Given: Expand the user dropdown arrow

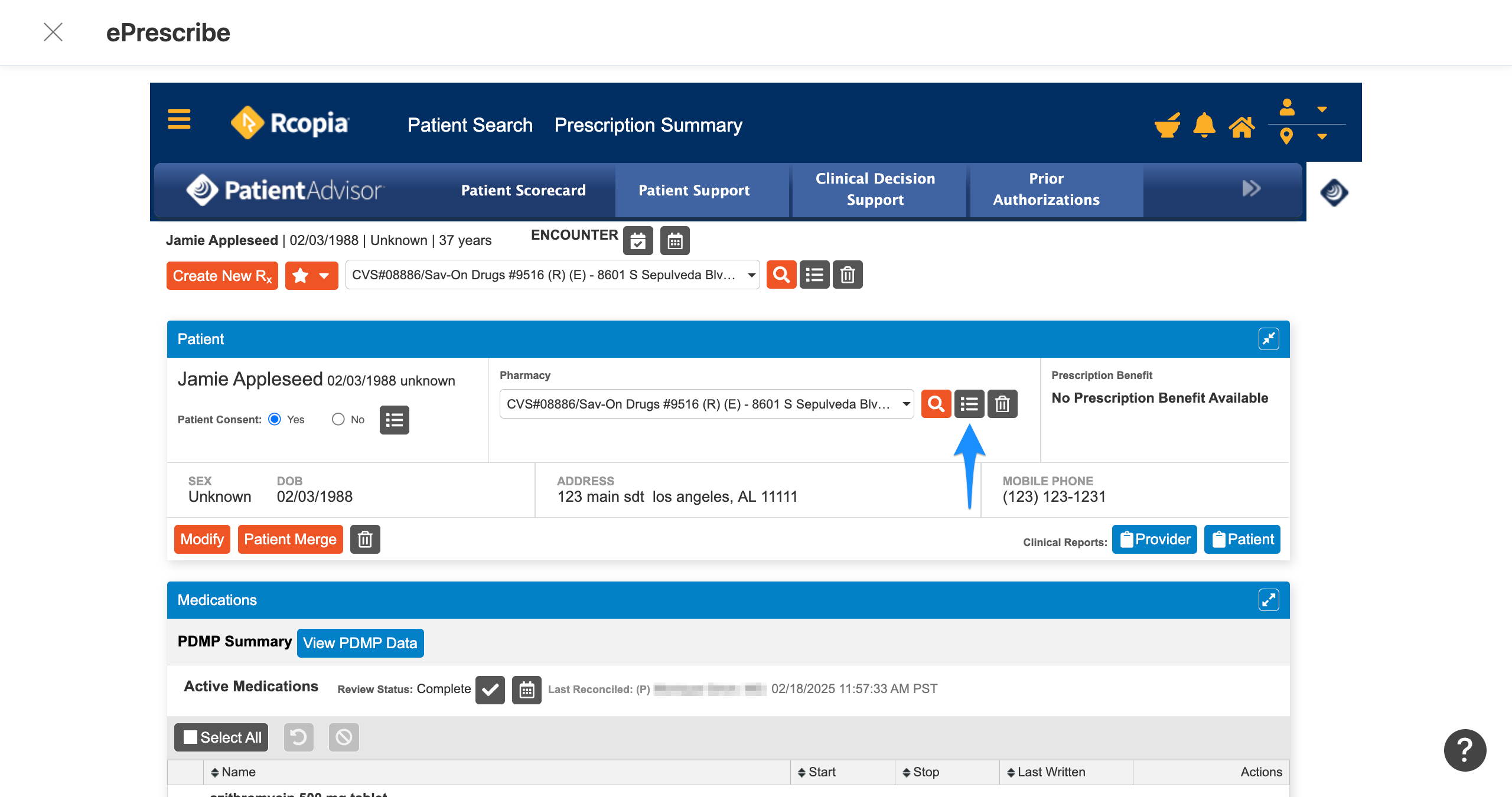Looking at the screenshot, I should point(1322,109).
